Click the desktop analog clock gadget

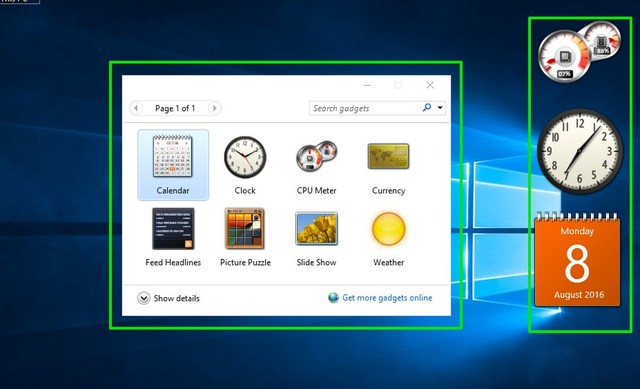pos(580,151)
